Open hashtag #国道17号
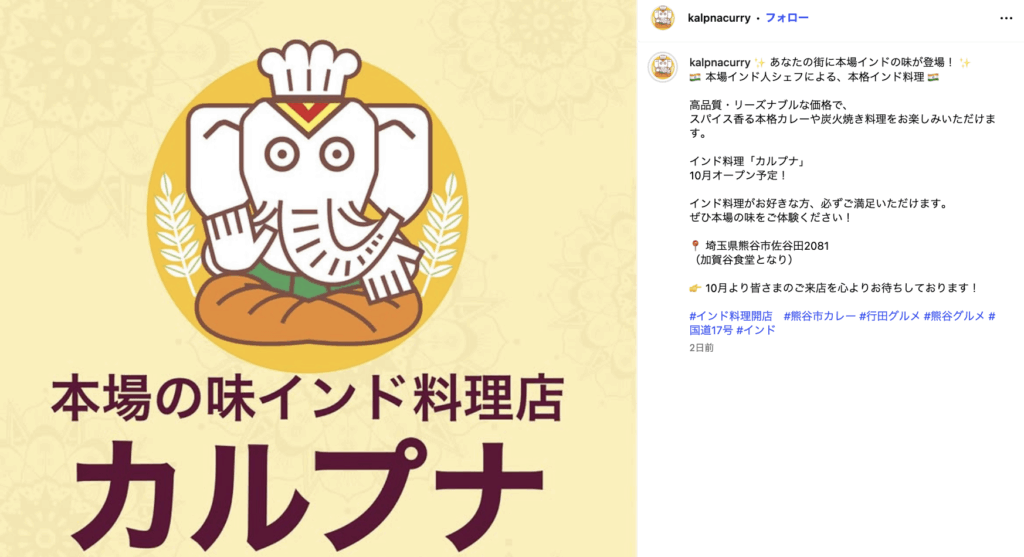1024x557 pixels. point(711,330)
